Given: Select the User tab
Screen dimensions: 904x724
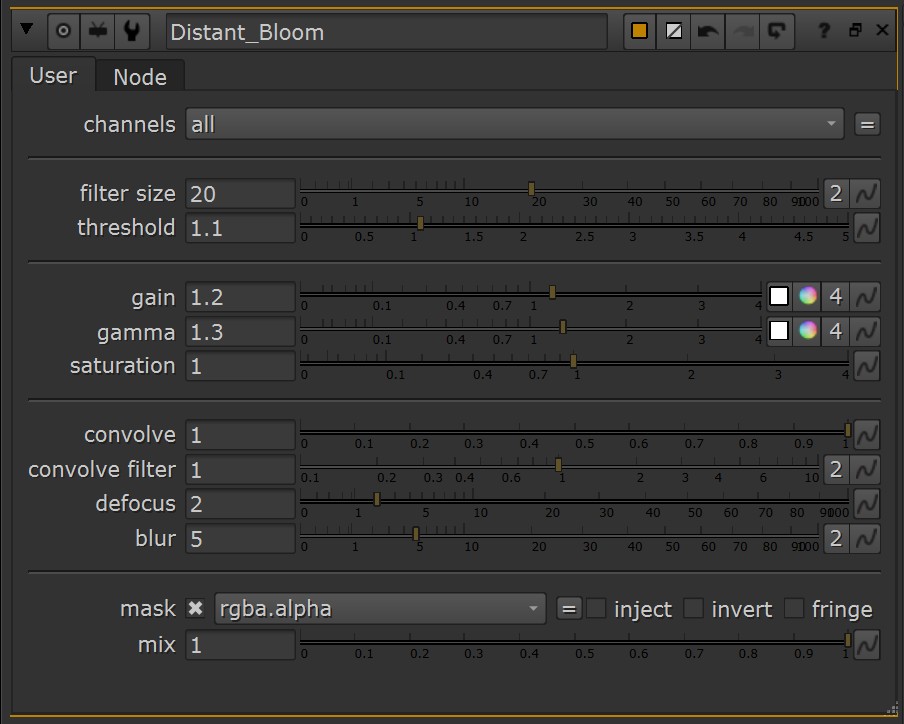Looking at the screenshot, I should (53, 76).
